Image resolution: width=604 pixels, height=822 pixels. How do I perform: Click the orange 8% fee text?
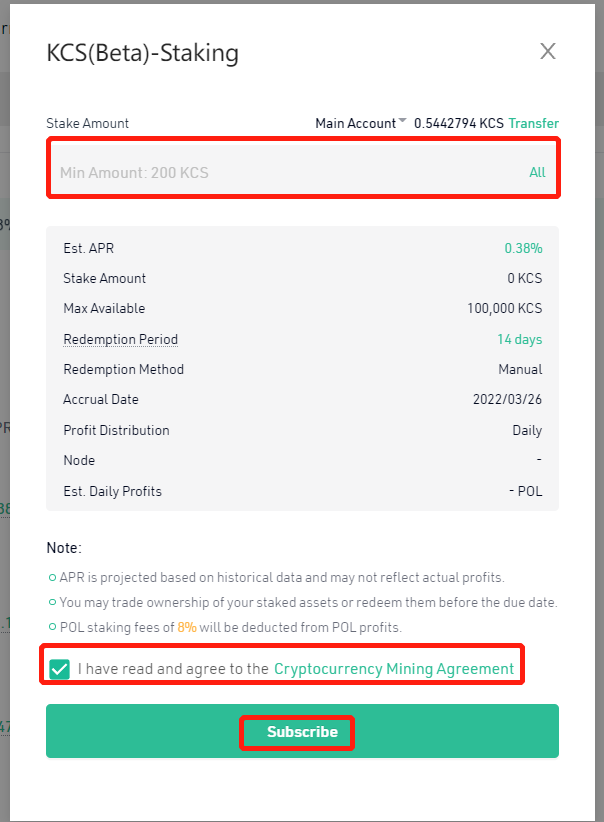(187, 627)
